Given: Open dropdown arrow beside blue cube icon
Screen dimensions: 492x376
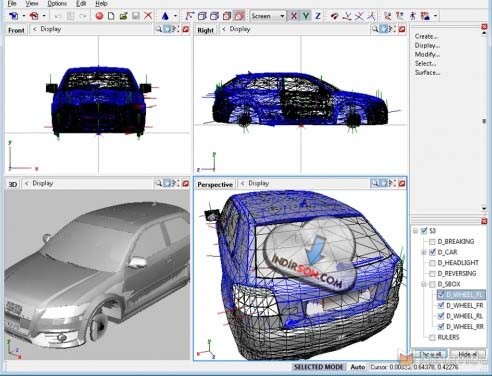Looking at the screenshot, I should (24, 16).
